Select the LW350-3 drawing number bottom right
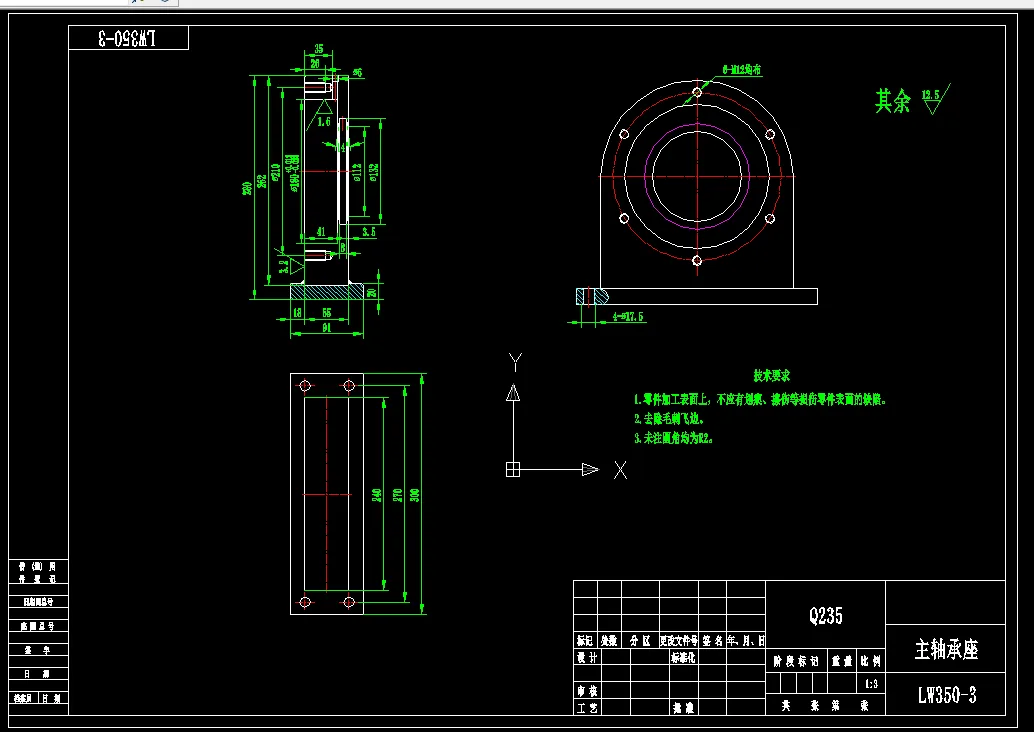 point(947,695)
